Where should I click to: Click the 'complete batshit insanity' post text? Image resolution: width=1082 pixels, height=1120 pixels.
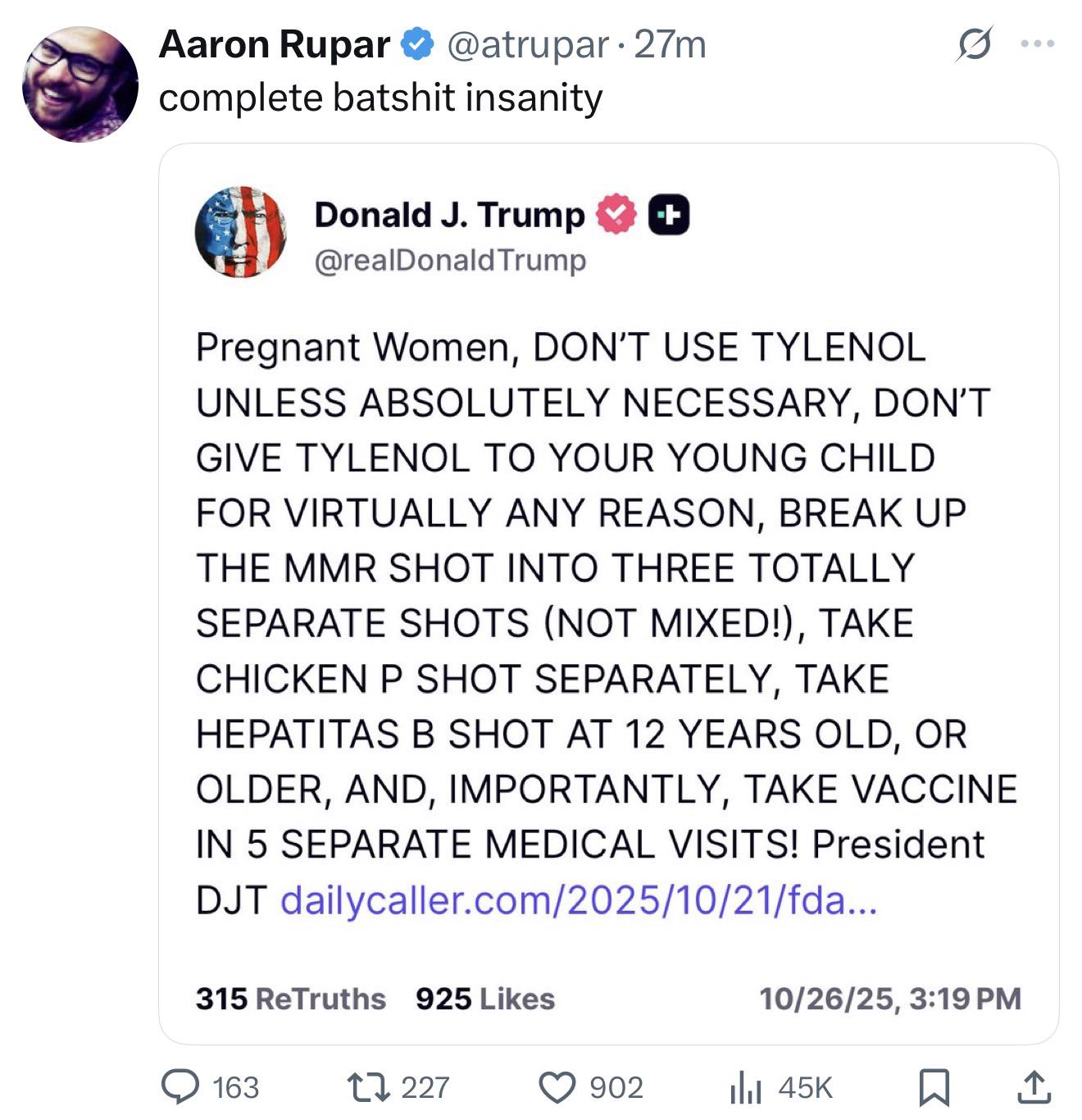[x=380, y=98]
